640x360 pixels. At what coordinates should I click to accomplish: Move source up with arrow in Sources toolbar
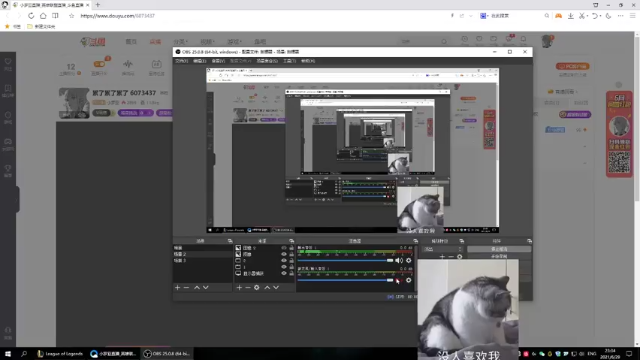(267, 288)
